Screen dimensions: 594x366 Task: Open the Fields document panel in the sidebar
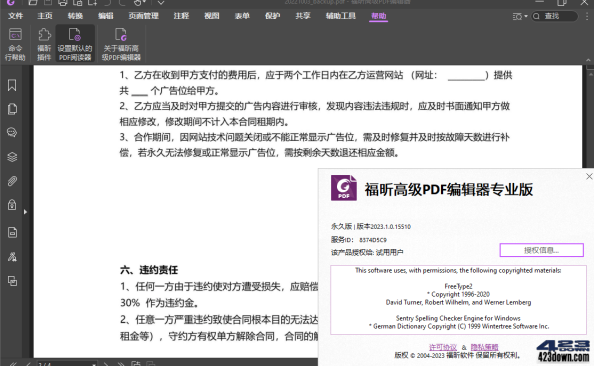[x=12, y=232]
